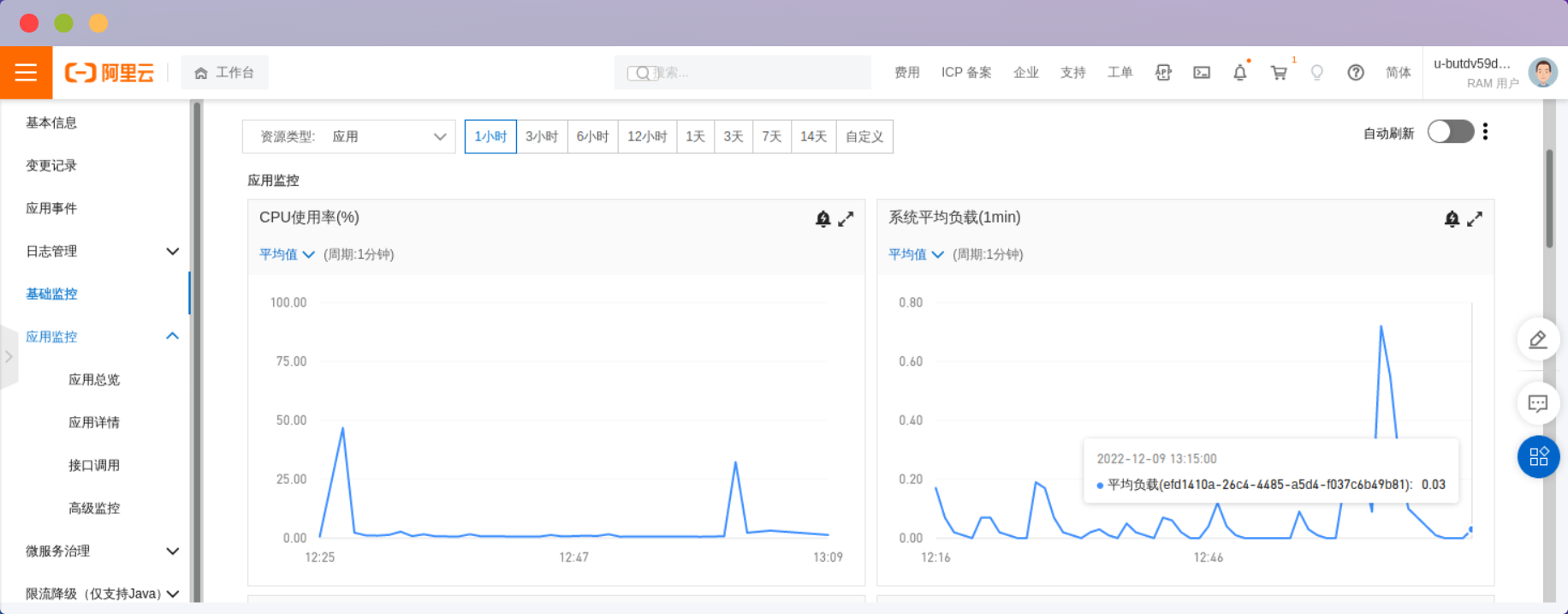This screenshot has height=614, width=1568.
Task: Choose 自定义 custom time range
Action: coord(864,136)
